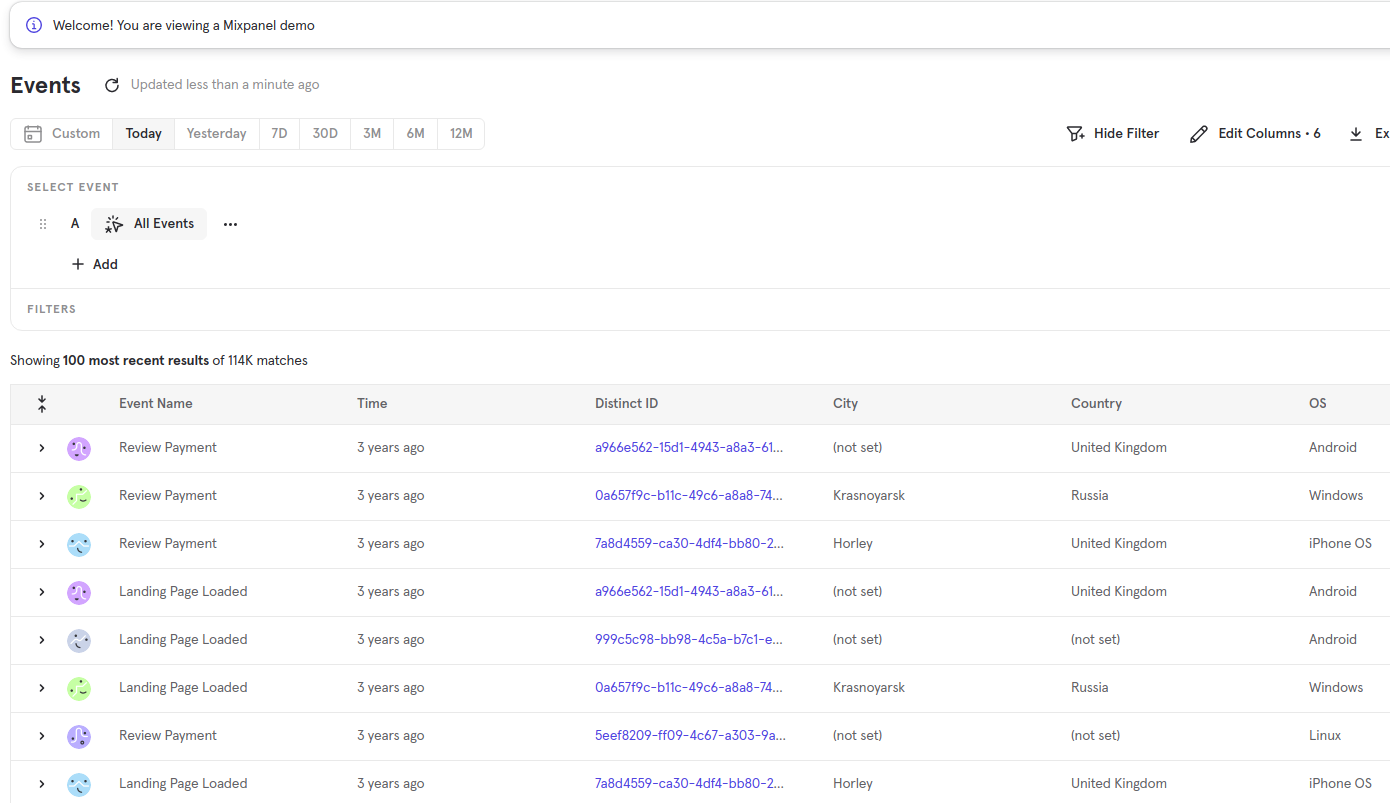
Task: Click the pencil icon for Edit Columns
Action: coord(1199,134)
